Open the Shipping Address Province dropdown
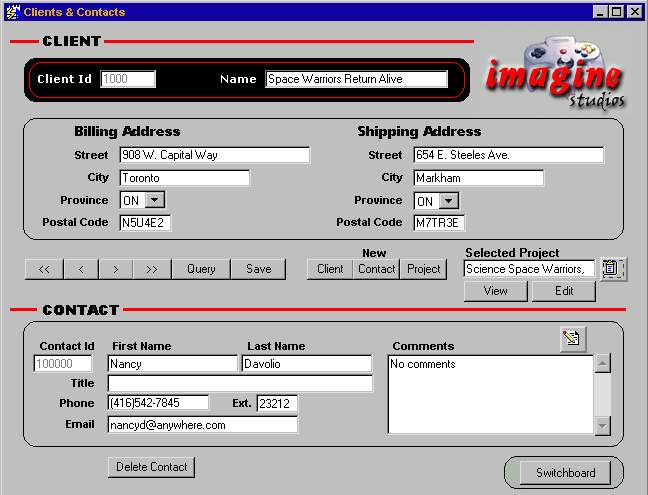 point(449,201)
